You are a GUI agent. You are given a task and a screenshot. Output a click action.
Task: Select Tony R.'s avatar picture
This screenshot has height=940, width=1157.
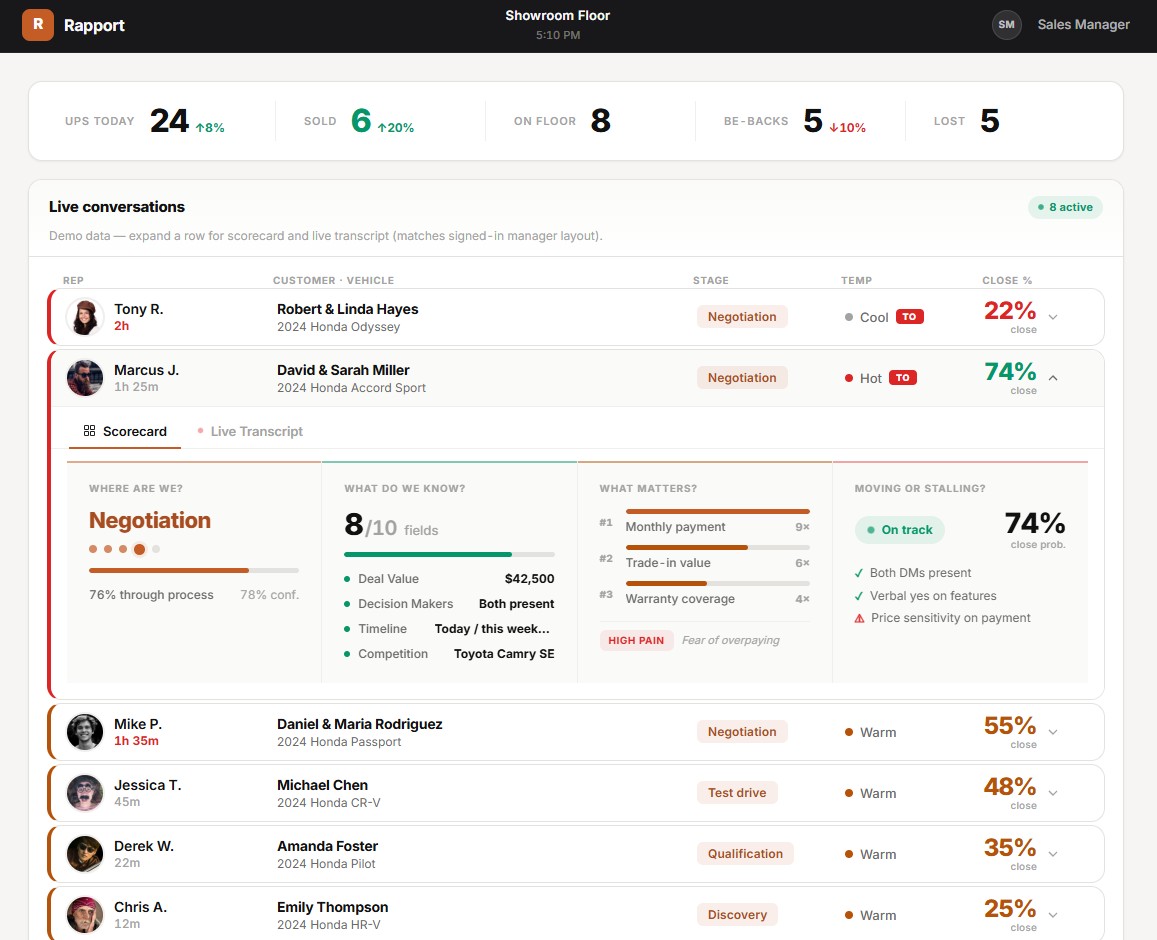coord(85,317)
